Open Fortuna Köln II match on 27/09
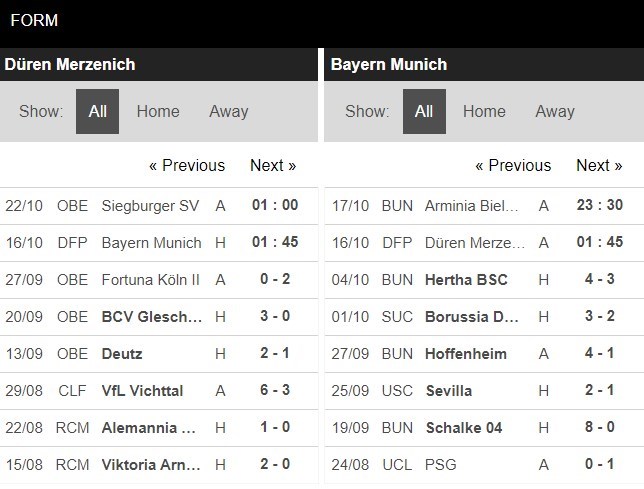The height and width of the screenshot is (489, 644). click(x=159, y=280)
